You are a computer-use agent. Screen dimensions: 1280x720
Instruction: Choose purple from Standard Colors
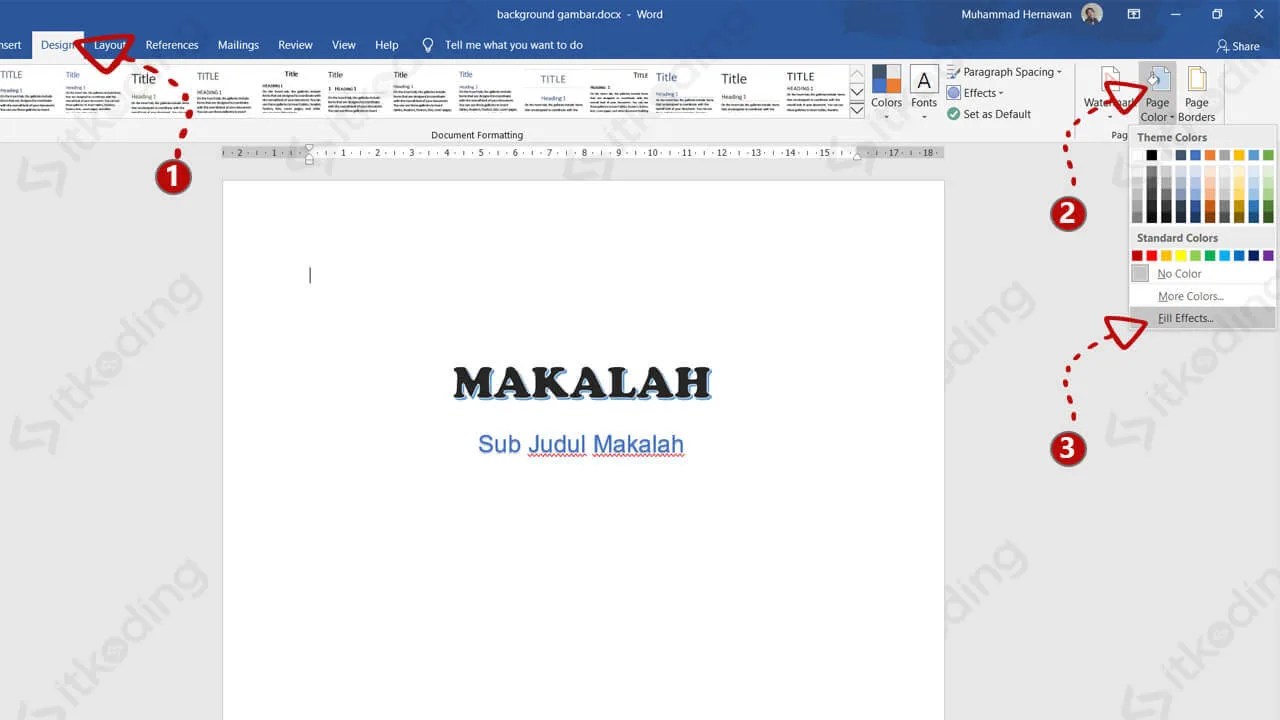pyautogui.click(x=1268, y=256)
